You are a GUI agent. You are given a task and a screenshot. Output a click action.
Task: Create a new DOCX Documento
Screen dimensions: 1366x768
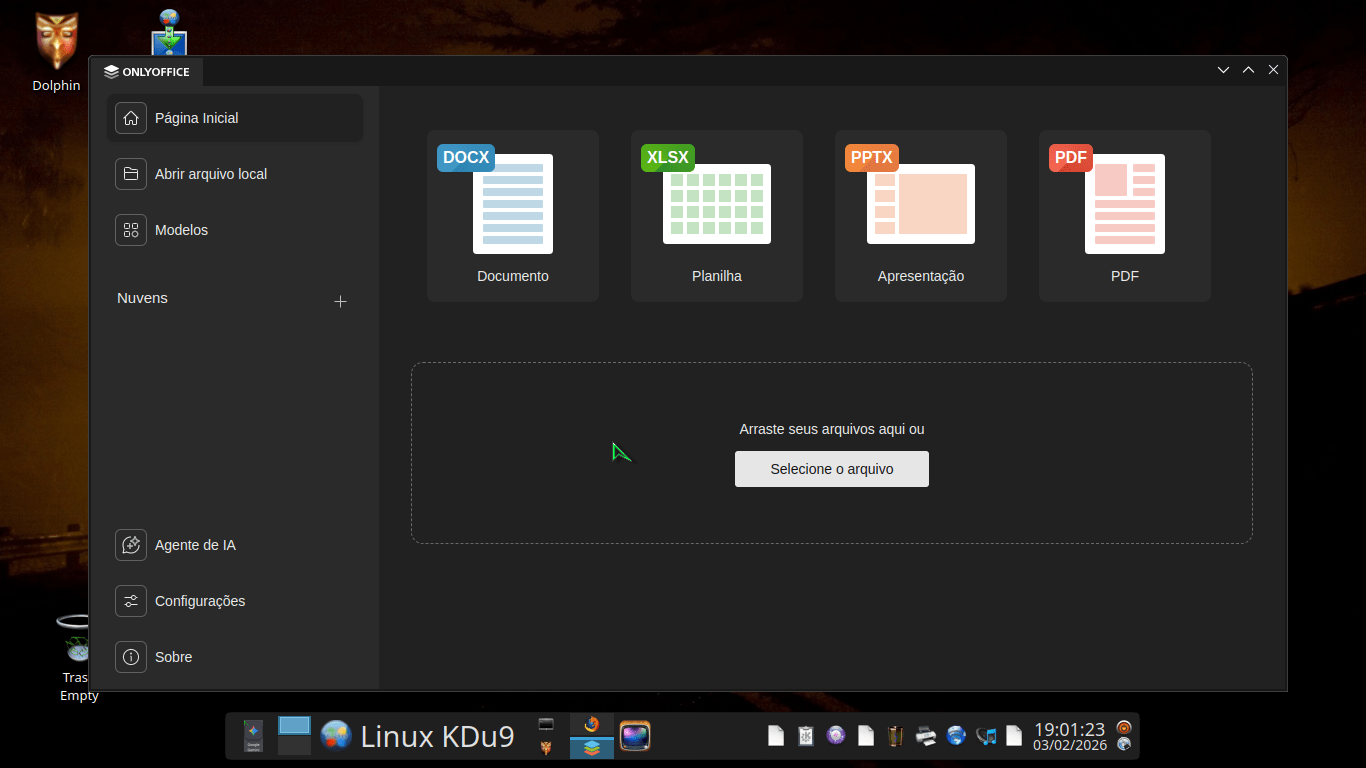point(513,215)
